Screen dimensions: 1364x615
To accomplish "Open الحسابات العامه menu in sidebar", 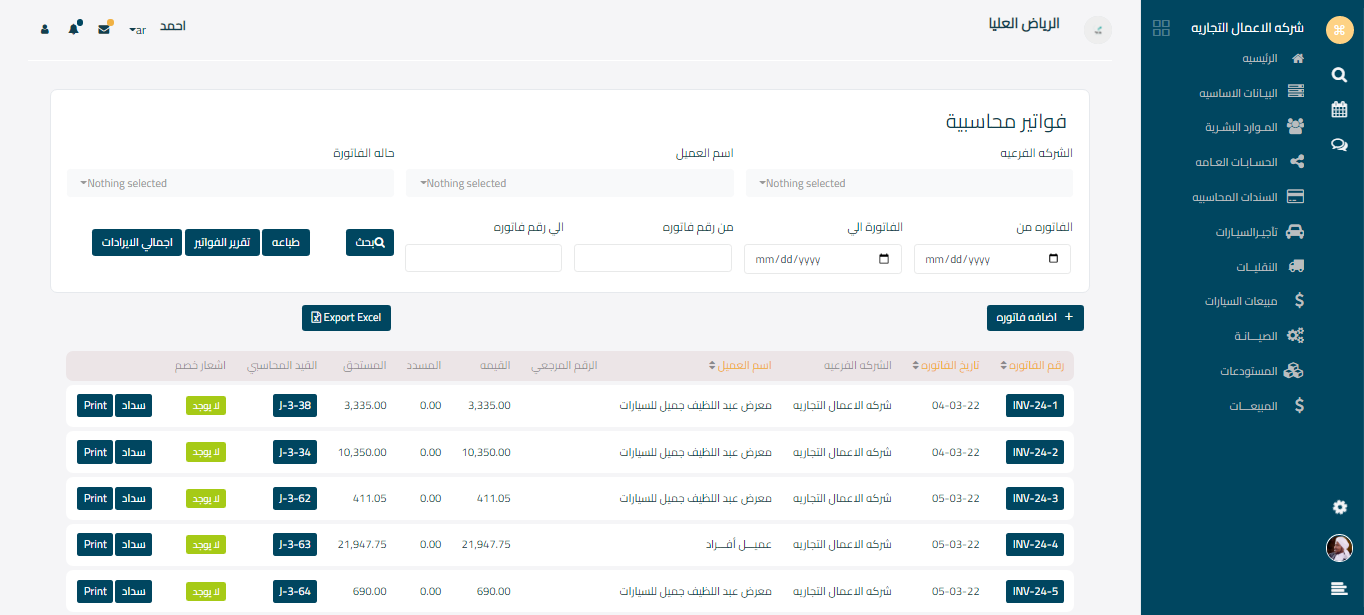I will tap(1249, 162).
